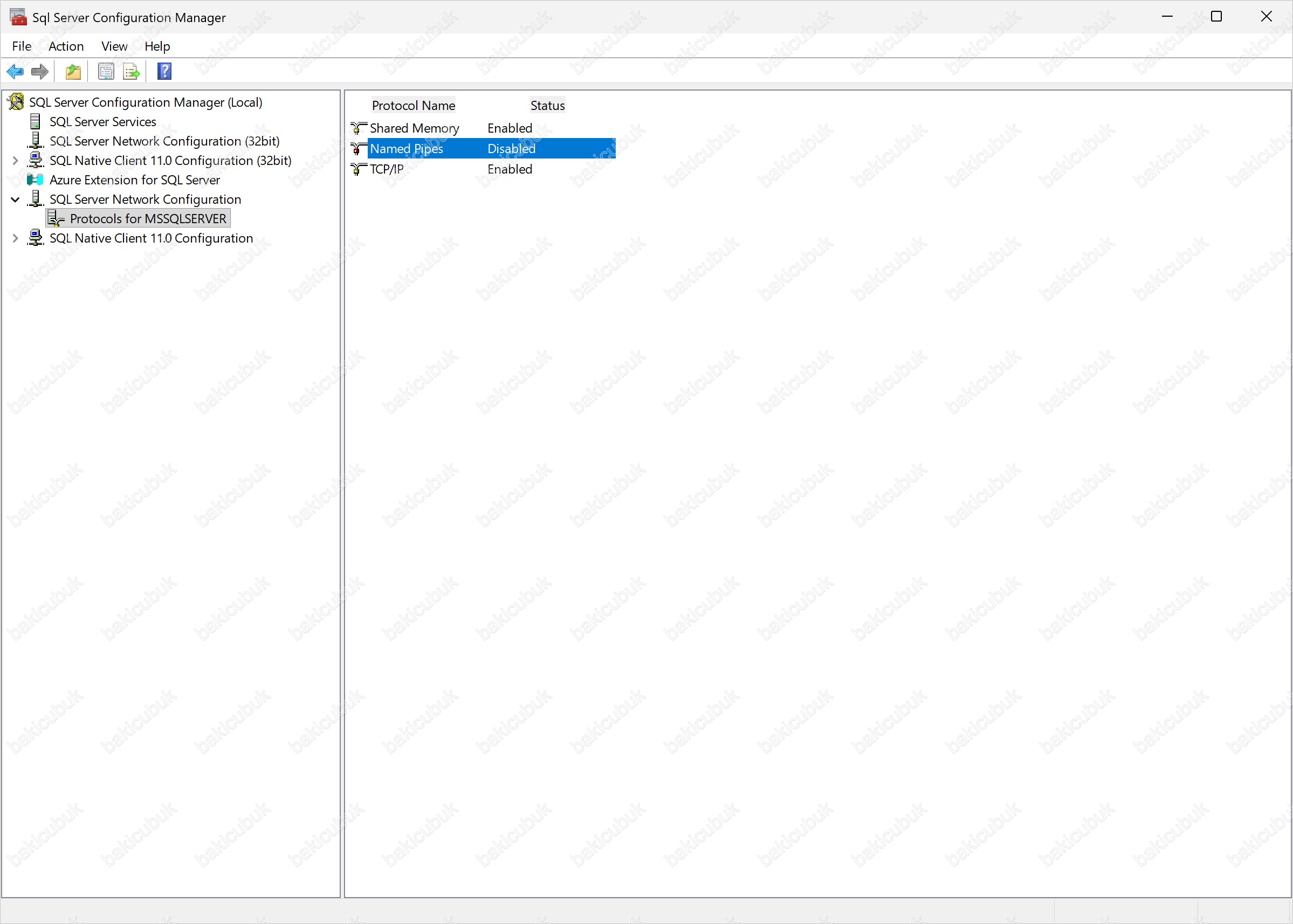Sort by the Protocol Name column header
The image size is (1293, 924).
(x=413, y=106)
